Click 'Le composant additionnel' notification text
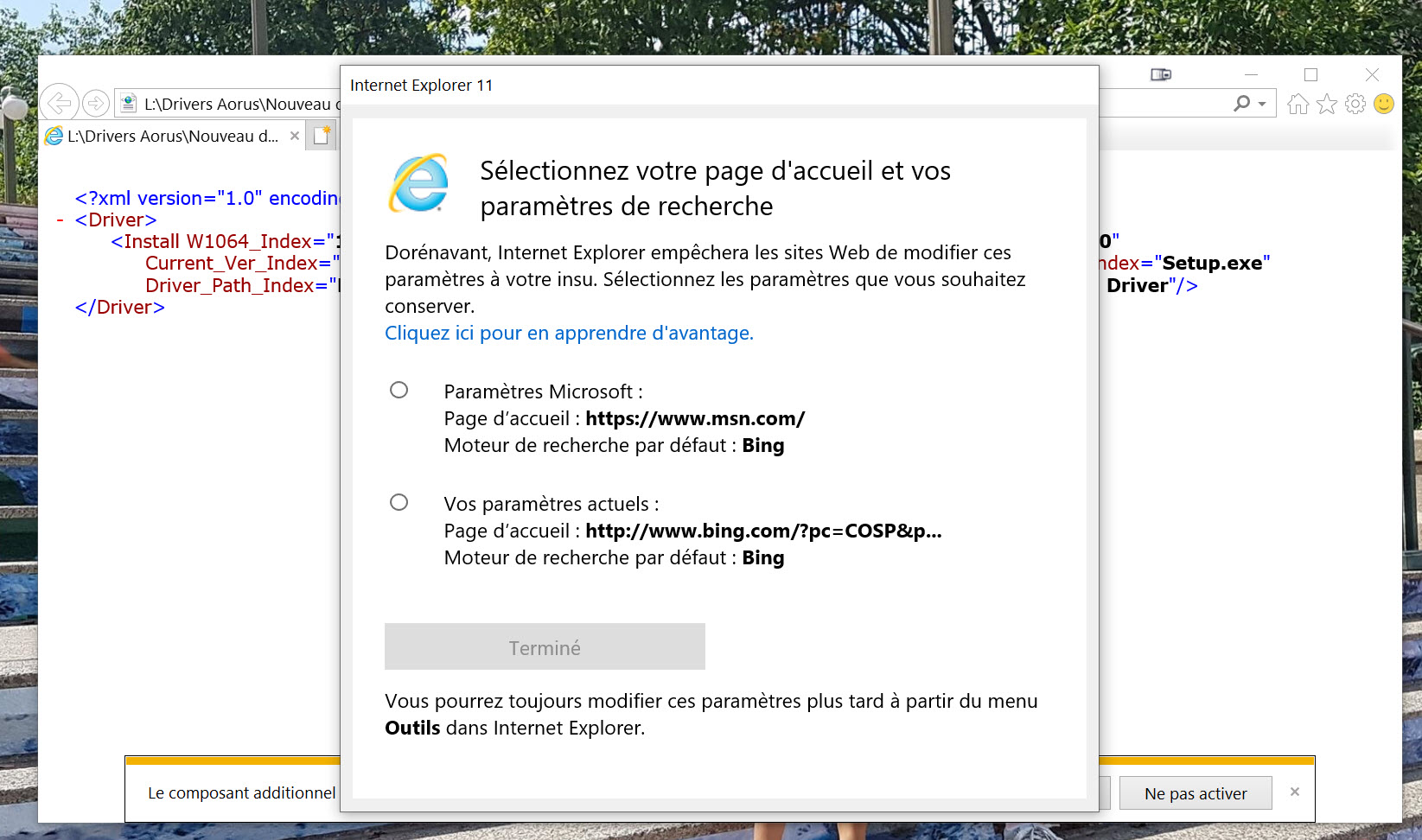Image resolution: width=1422 pixels, height=840 pixels. [x=242, y=792]
